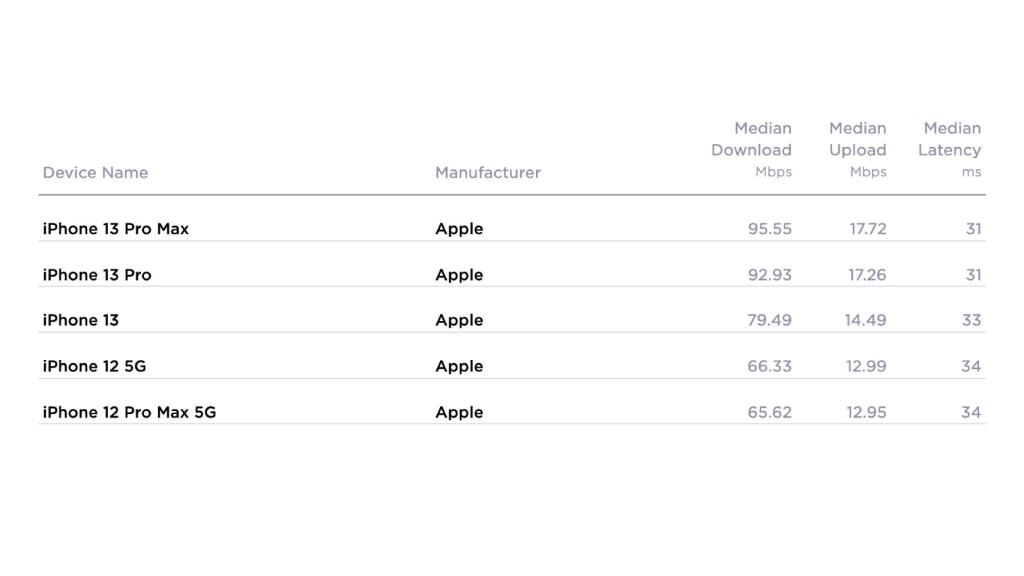Image resolution: width=1024 pixels, height=576 pixels.
Task: Select the iPhone 13 Pro device name
Action: 97,274
